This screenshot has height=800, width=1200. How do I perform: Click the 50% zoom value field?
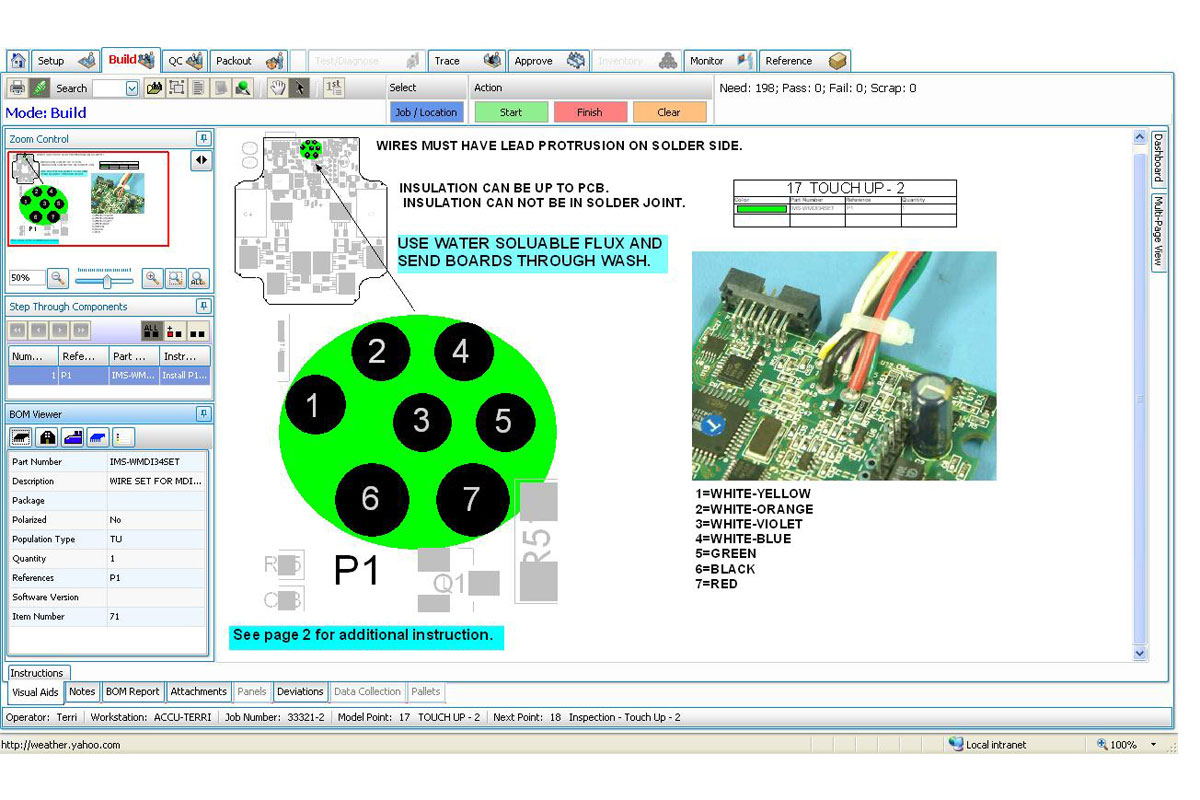(26, 278)
